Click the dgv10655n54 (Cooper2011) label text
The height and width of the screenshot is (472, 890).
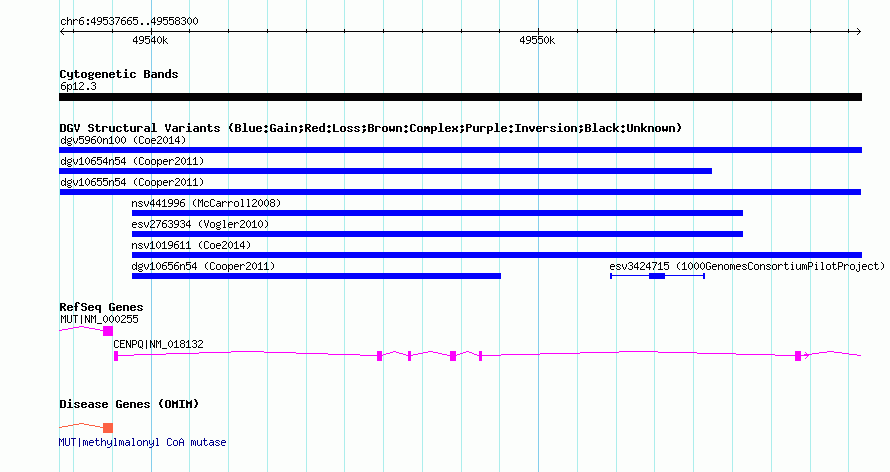coord(132,183)
